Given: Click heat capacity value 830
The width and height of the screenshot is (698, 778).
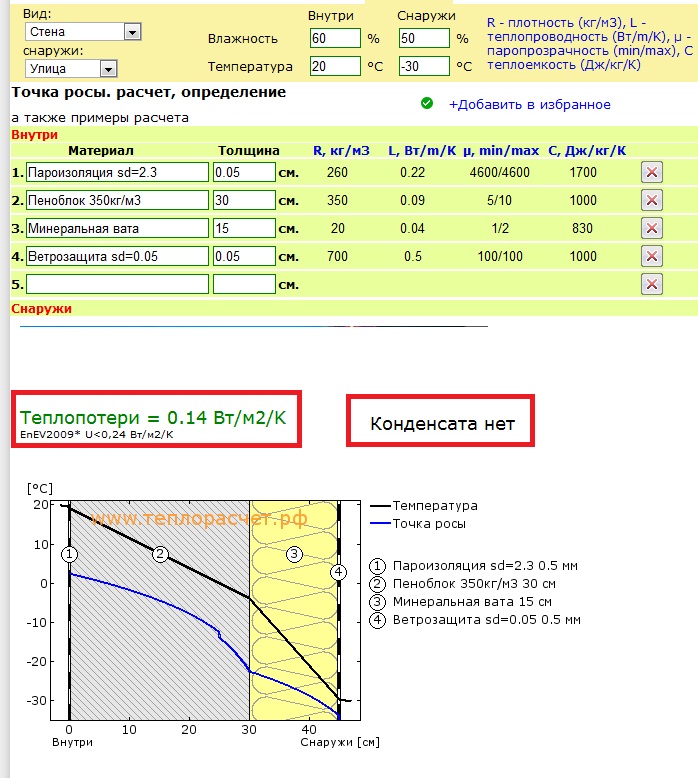Looking at the screenshot, I should coord(582,228).
